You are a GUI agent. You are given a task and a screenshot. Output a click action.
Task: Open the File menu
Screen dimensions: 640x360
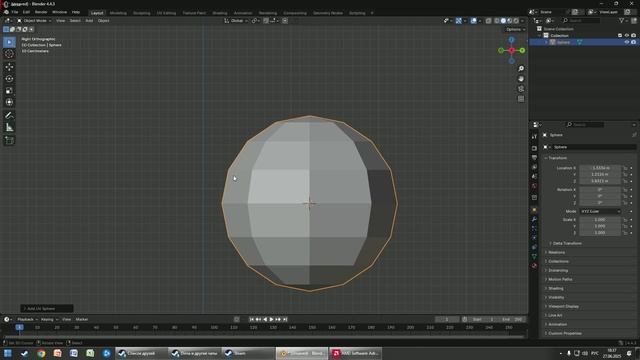(x=15, y=12)
